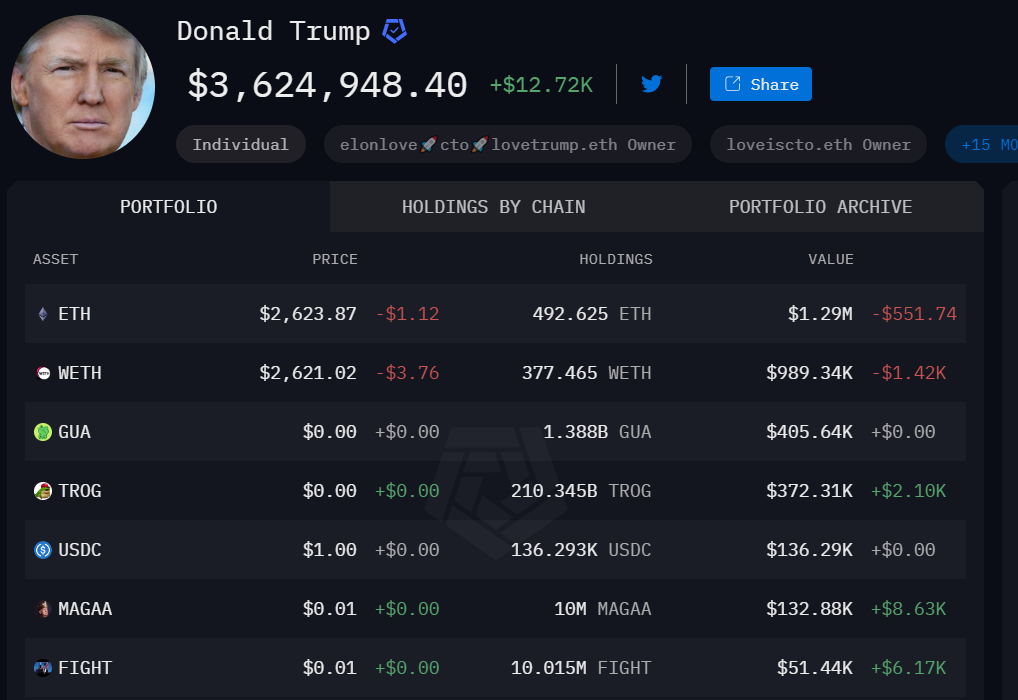Select the Portfolio tab
This screenshot has width=1018, height=700.
click(x=168, y=207)
